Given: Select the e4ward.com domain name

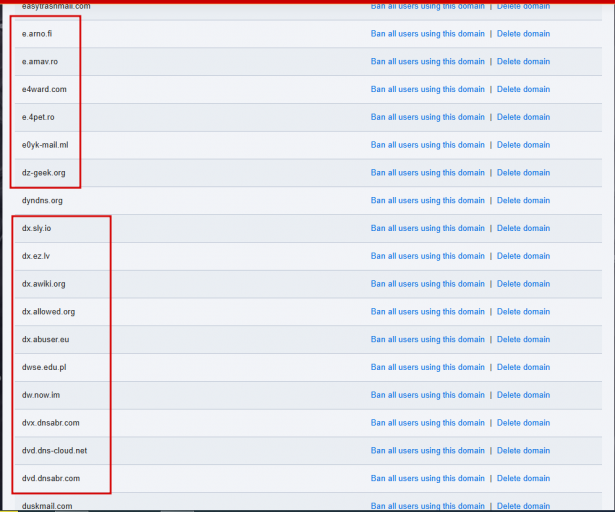Looking at the screenshot, I should [x=44, y=89].
